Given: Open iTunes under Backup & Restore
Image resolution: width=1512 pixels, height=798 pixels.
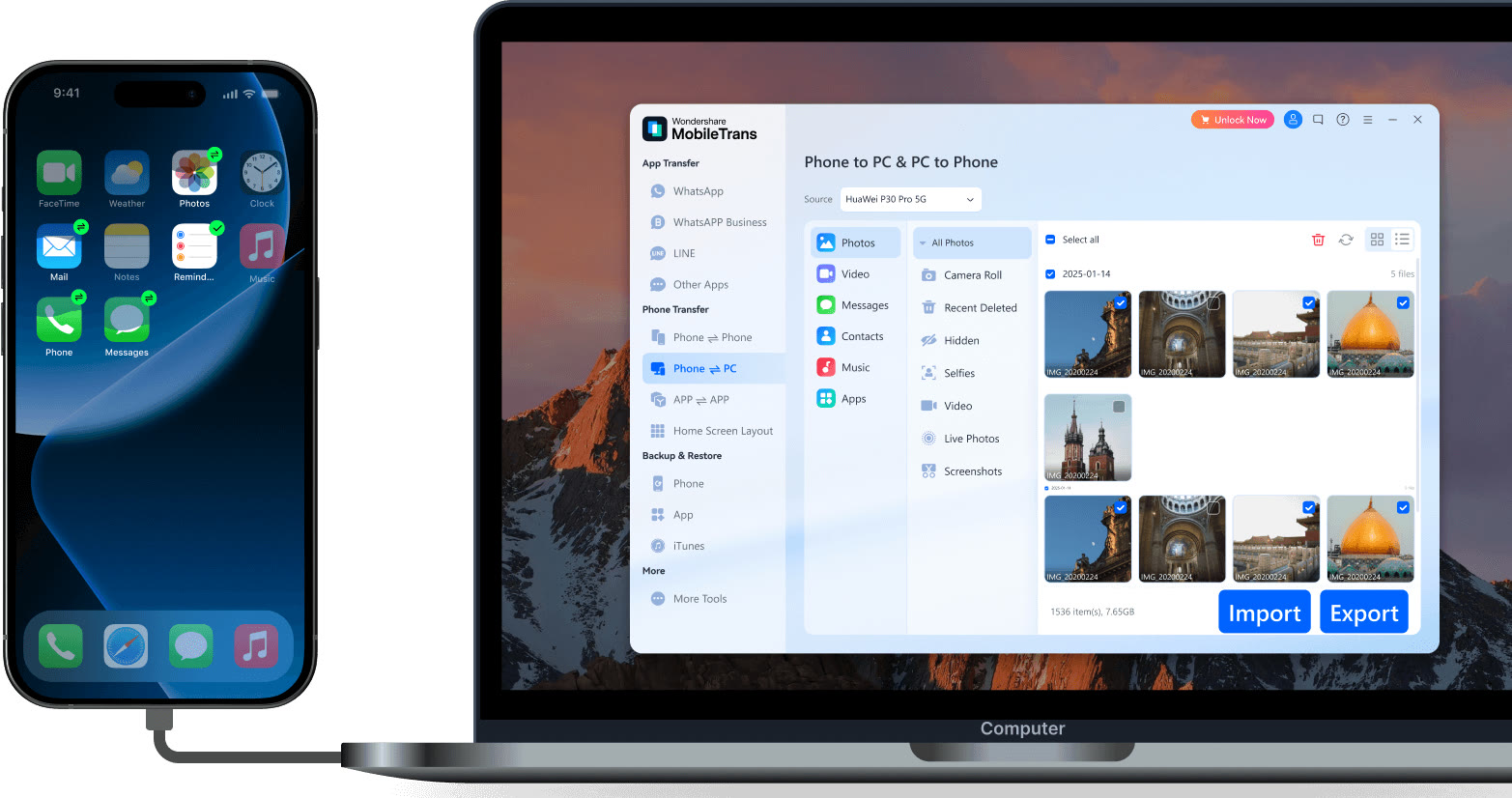Looking at the screenshot, I should click(677, 546).
